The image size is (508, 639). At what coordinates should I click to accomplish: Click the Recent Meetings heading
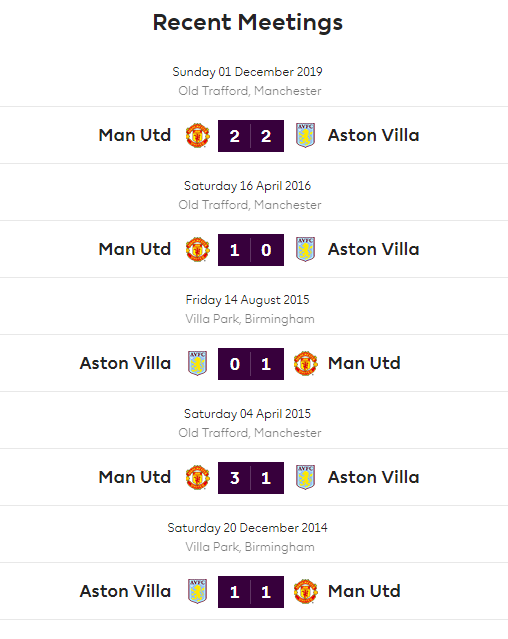coord(248,23)
